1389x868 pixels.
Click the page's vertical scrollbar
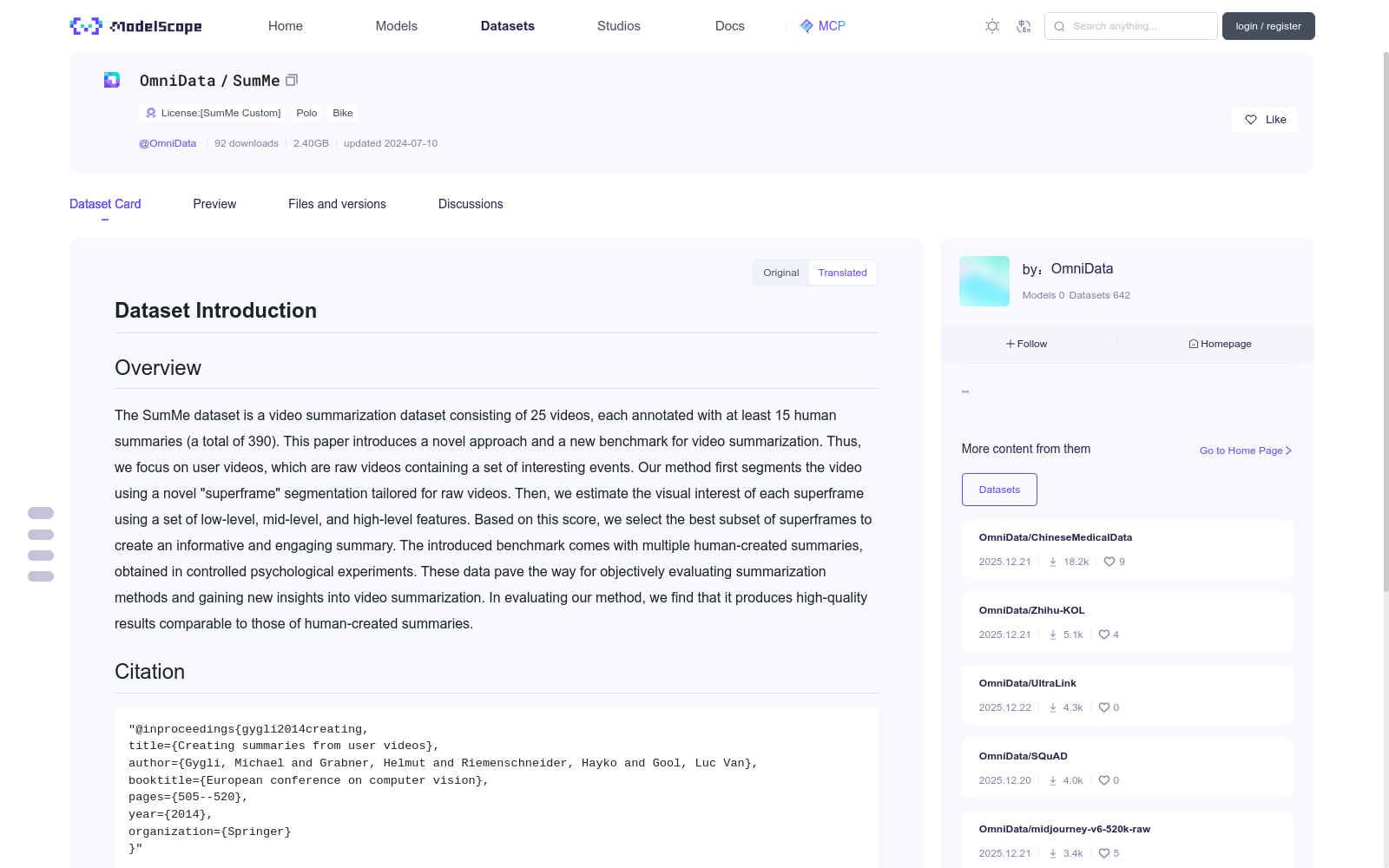coord(1386,321)
